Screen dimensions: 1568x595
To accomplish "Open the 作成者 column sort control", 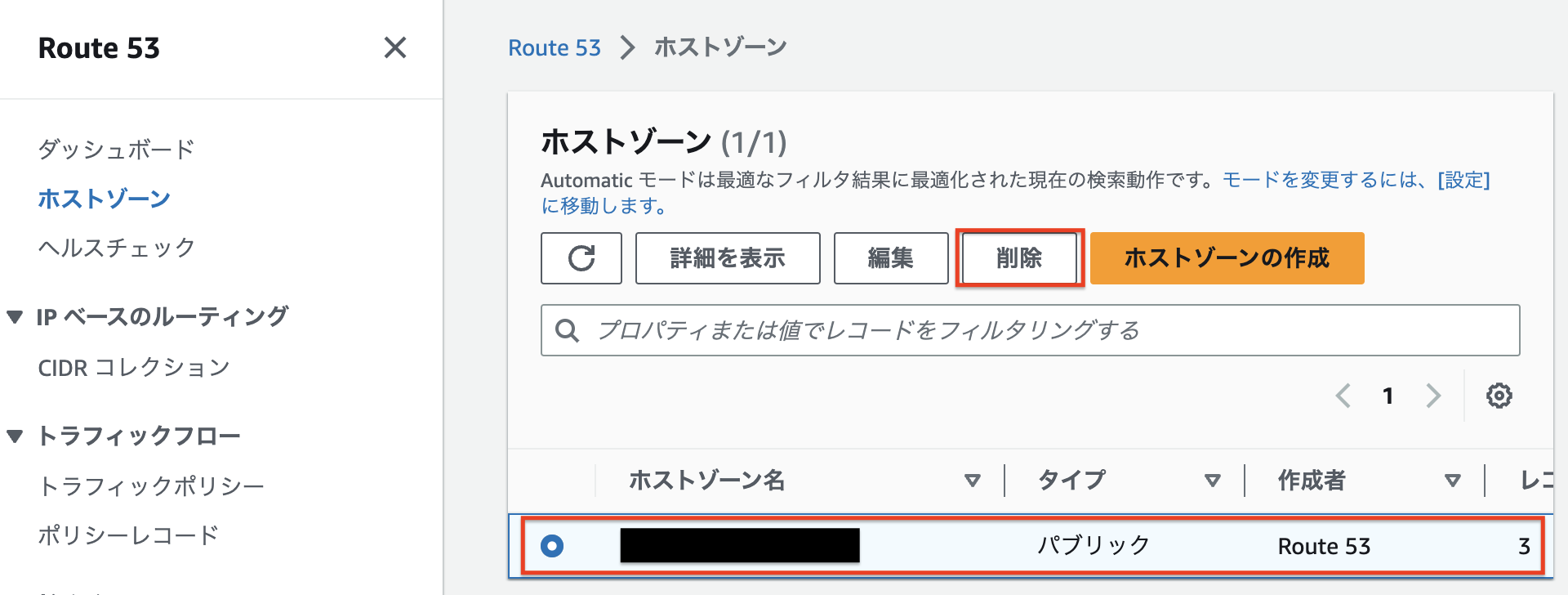I will 1453,481.
